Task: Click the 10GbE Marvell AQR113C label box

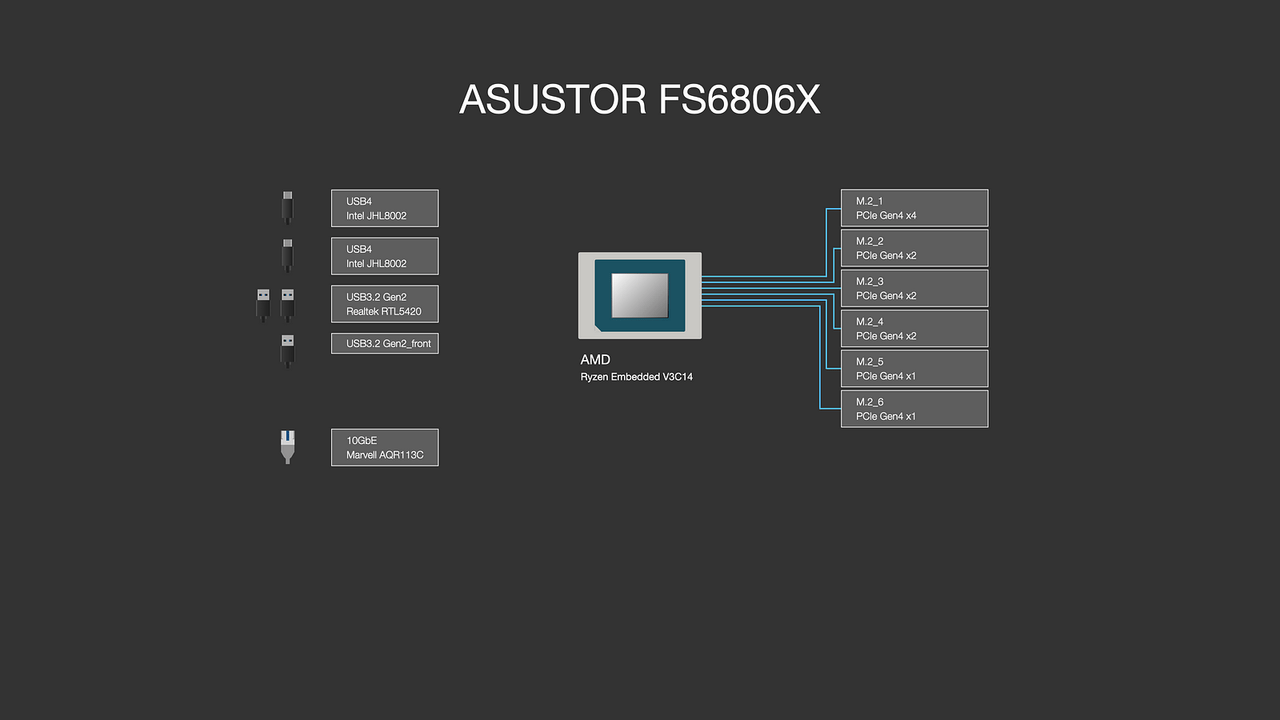Action: tap(384, 447)
